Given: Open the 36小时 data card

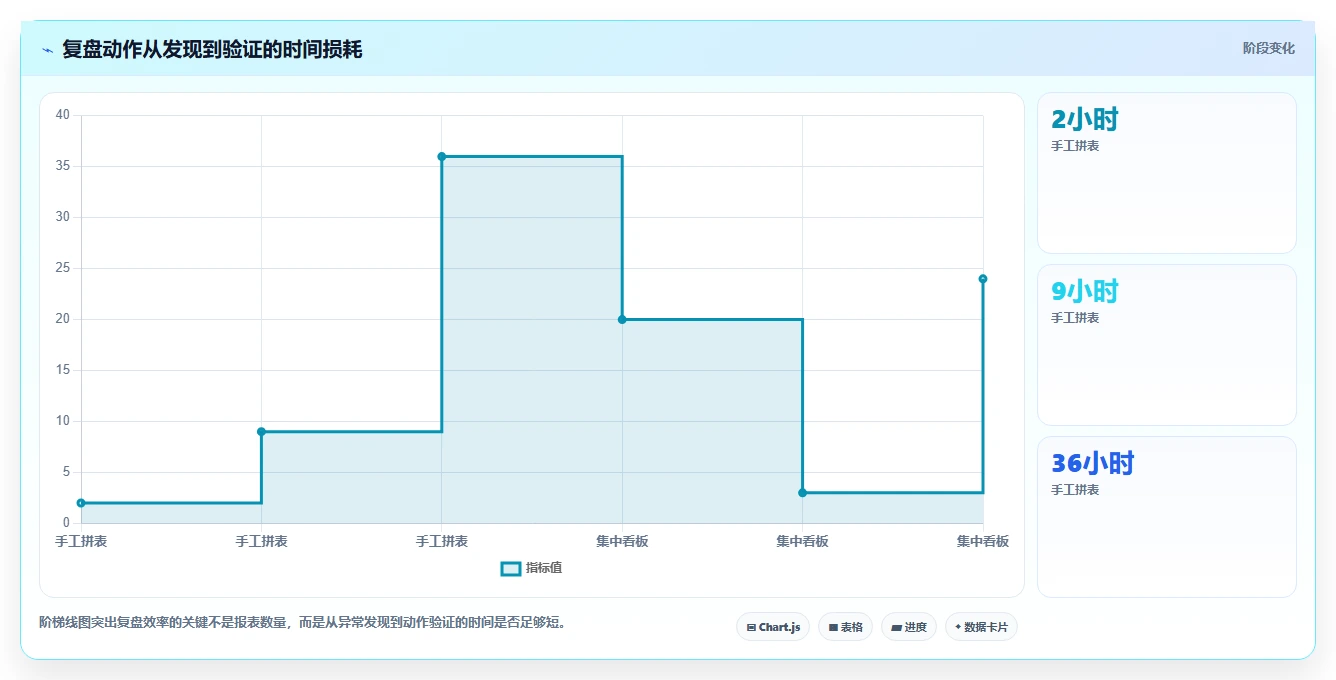Looking at the screenshot, I should [1167, 517].
